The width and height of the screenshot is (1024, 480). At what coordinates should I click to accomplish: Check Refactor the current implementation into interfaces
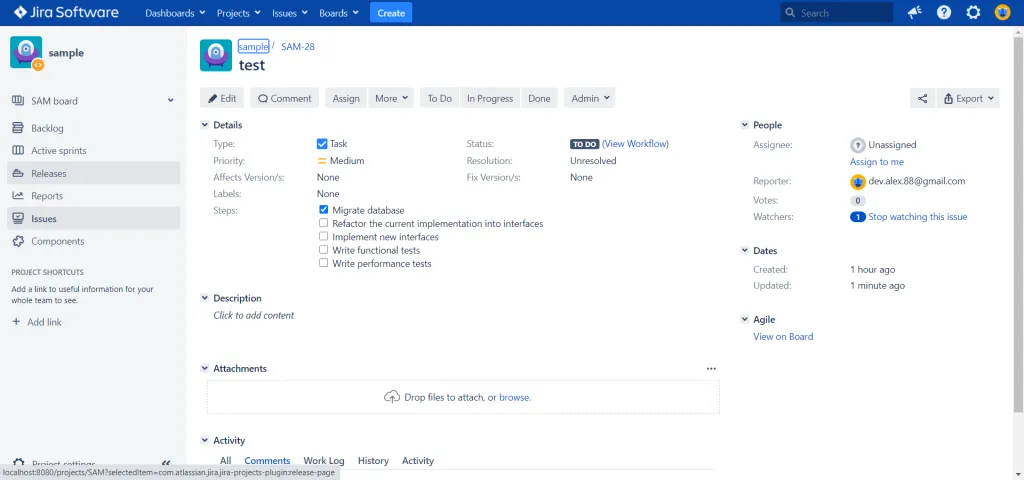[x=323, y=223]
